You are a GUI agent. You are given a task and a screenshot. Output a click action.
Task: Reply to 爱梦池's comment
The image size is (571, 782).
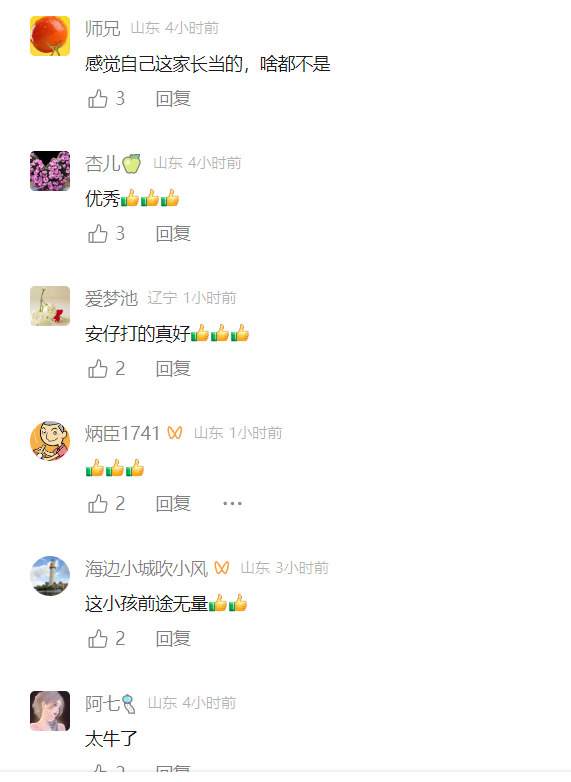click(x=173, y=369)
